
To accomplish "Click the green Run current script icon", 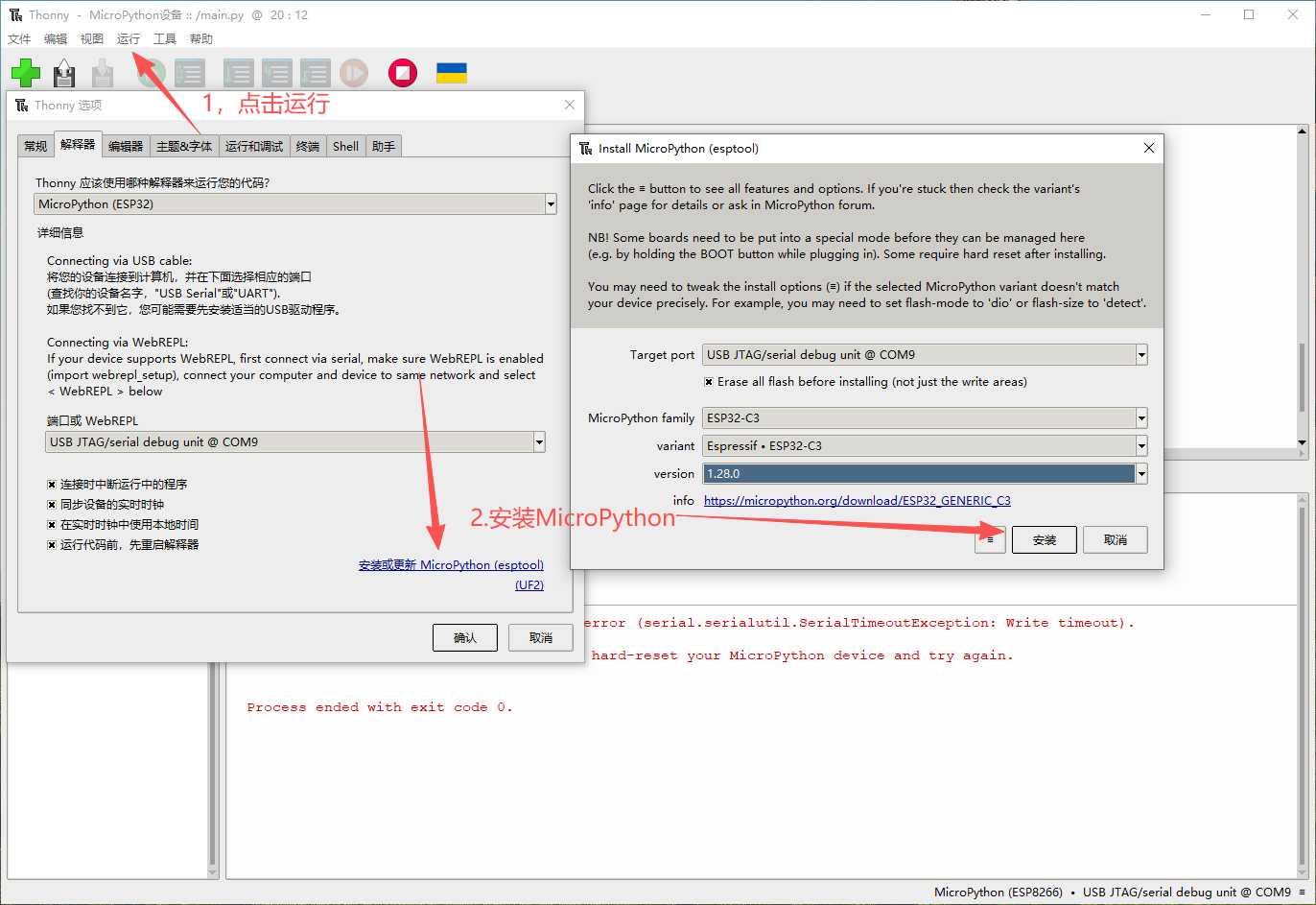I will (152, 73).
